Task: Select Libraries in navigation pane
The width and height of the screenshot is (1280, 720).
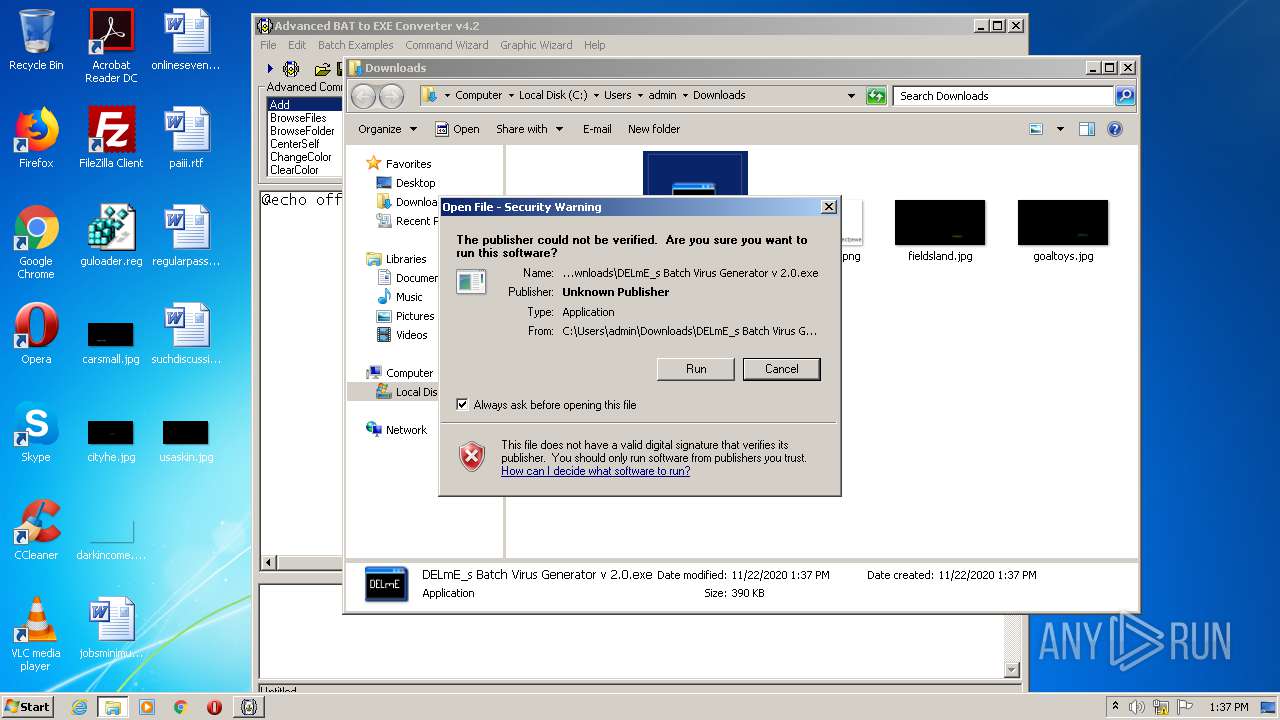Action: 396,259
